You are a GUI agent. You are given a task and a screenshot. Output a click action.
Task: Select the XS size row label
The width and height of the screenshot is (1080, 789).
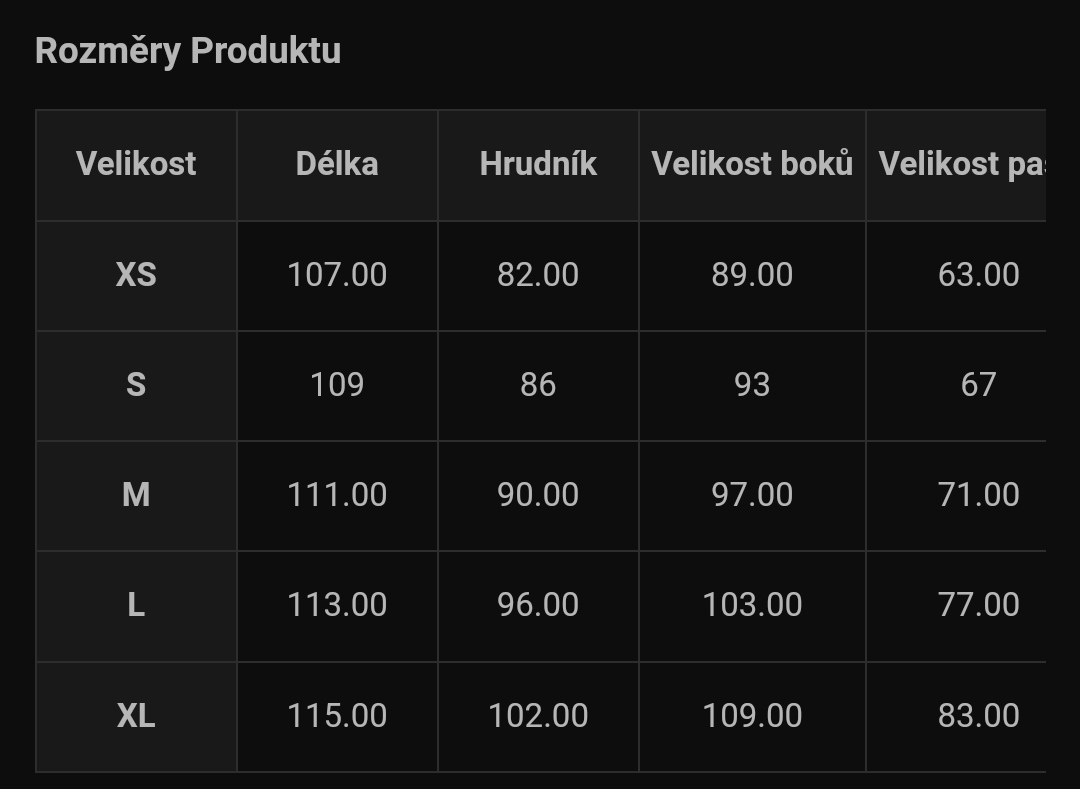coord(136,275)
